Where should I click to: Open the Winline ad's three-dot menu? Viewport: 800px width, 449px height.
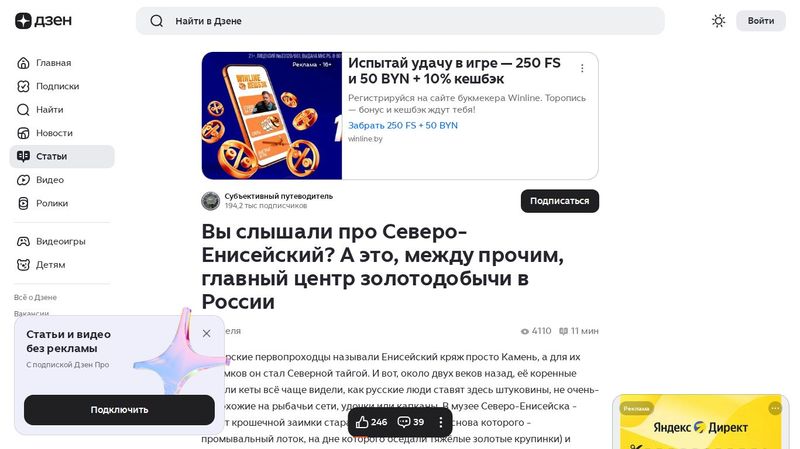(582, 68)
